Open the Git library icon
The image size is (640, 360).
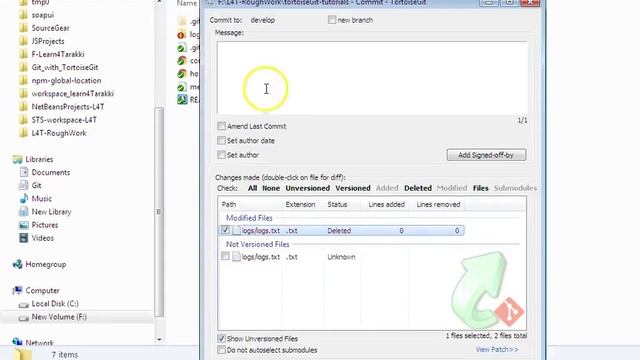pos(24,185)
